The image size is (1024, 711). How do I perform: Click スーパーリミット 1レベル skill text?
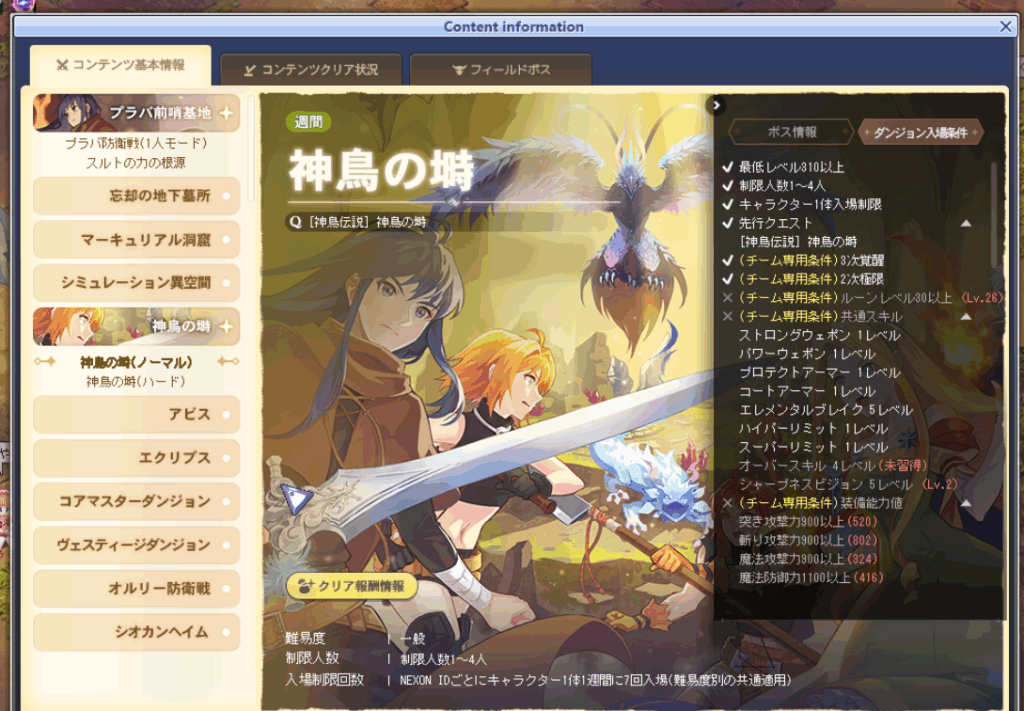(813, 447)
